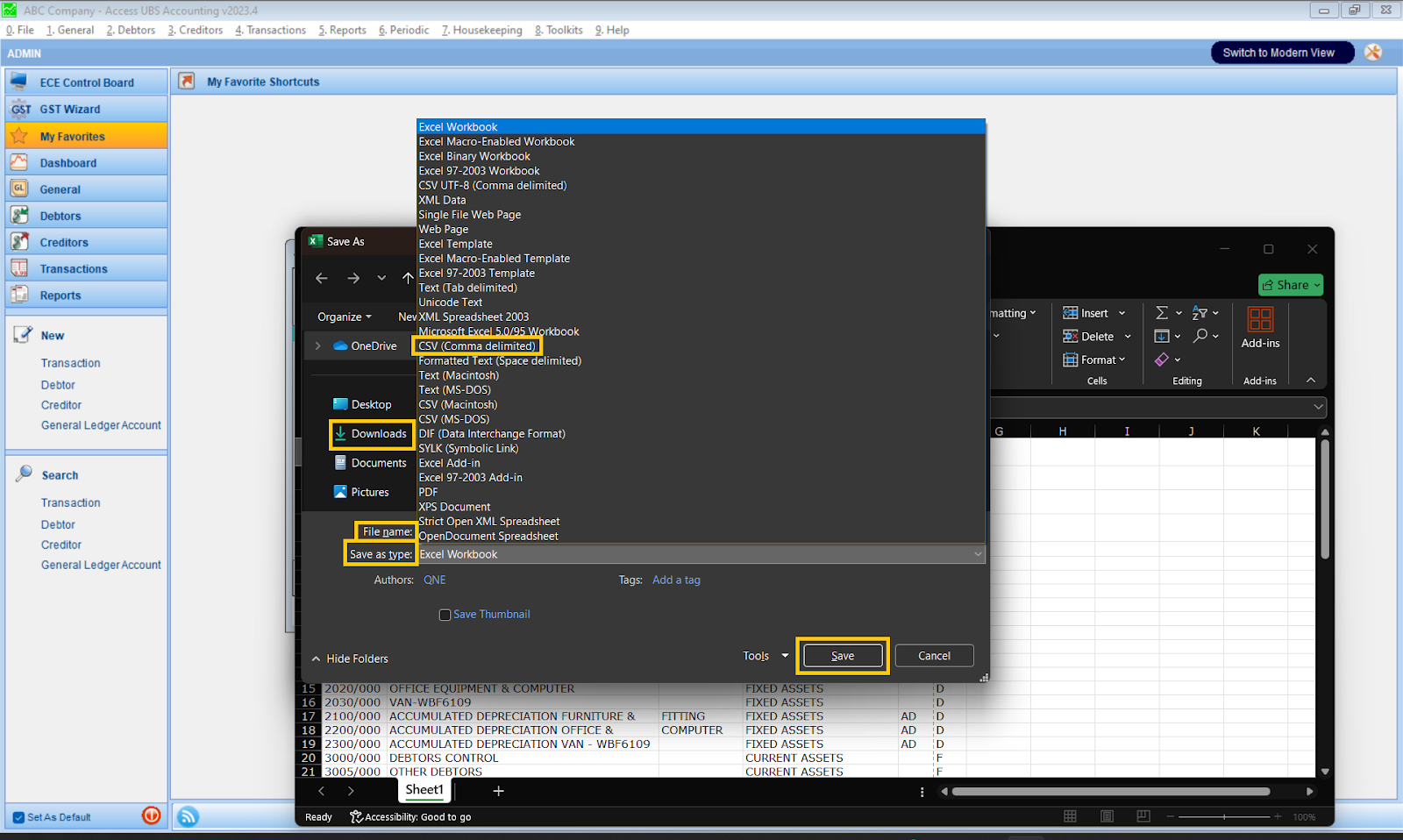
Task: Click the Excel formula bar expand chevron
Action: coord(1318,407)
